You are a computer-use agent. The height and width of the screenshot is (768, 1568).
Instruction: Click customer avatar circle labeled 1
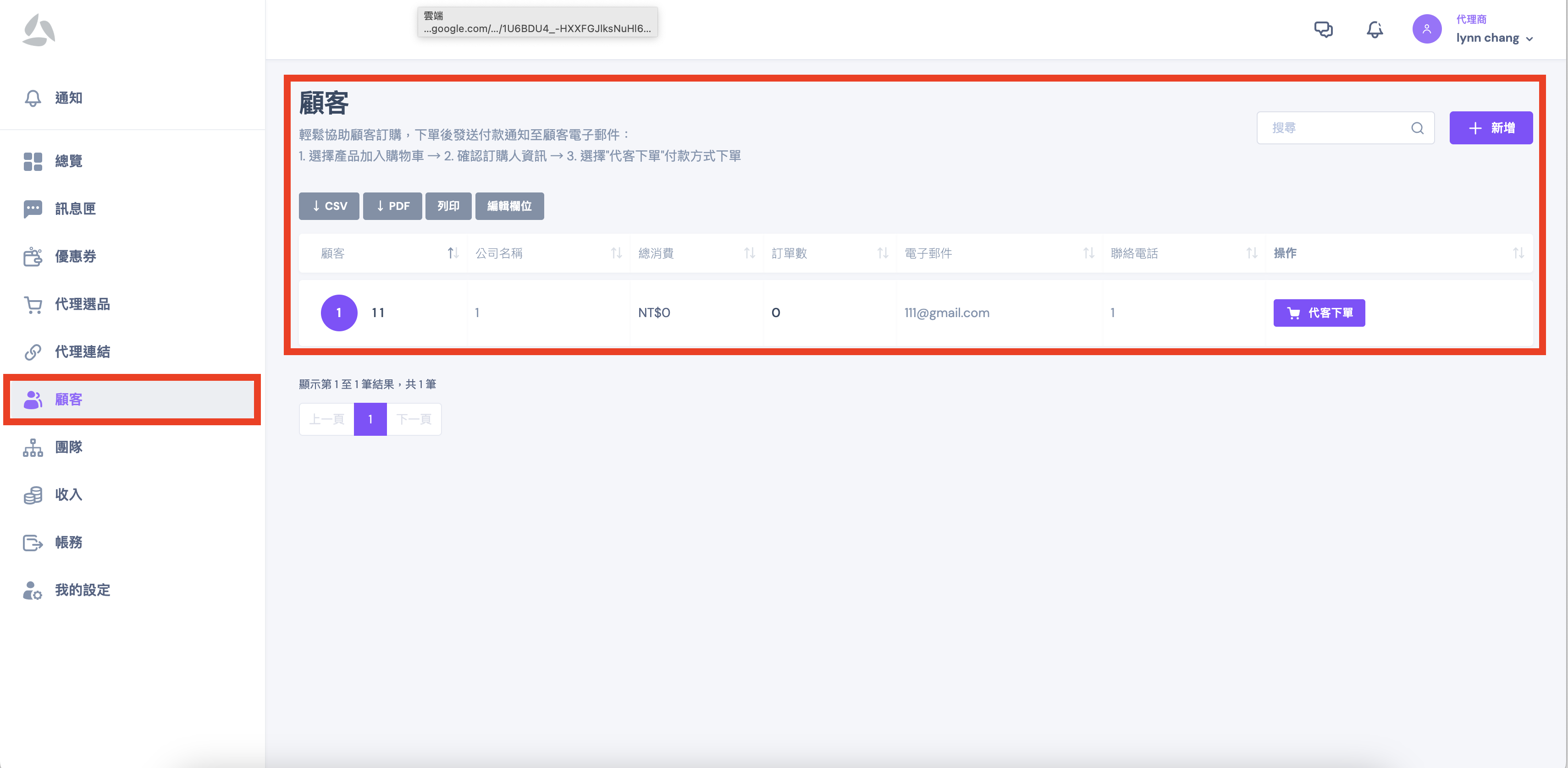tap(338, 313)
